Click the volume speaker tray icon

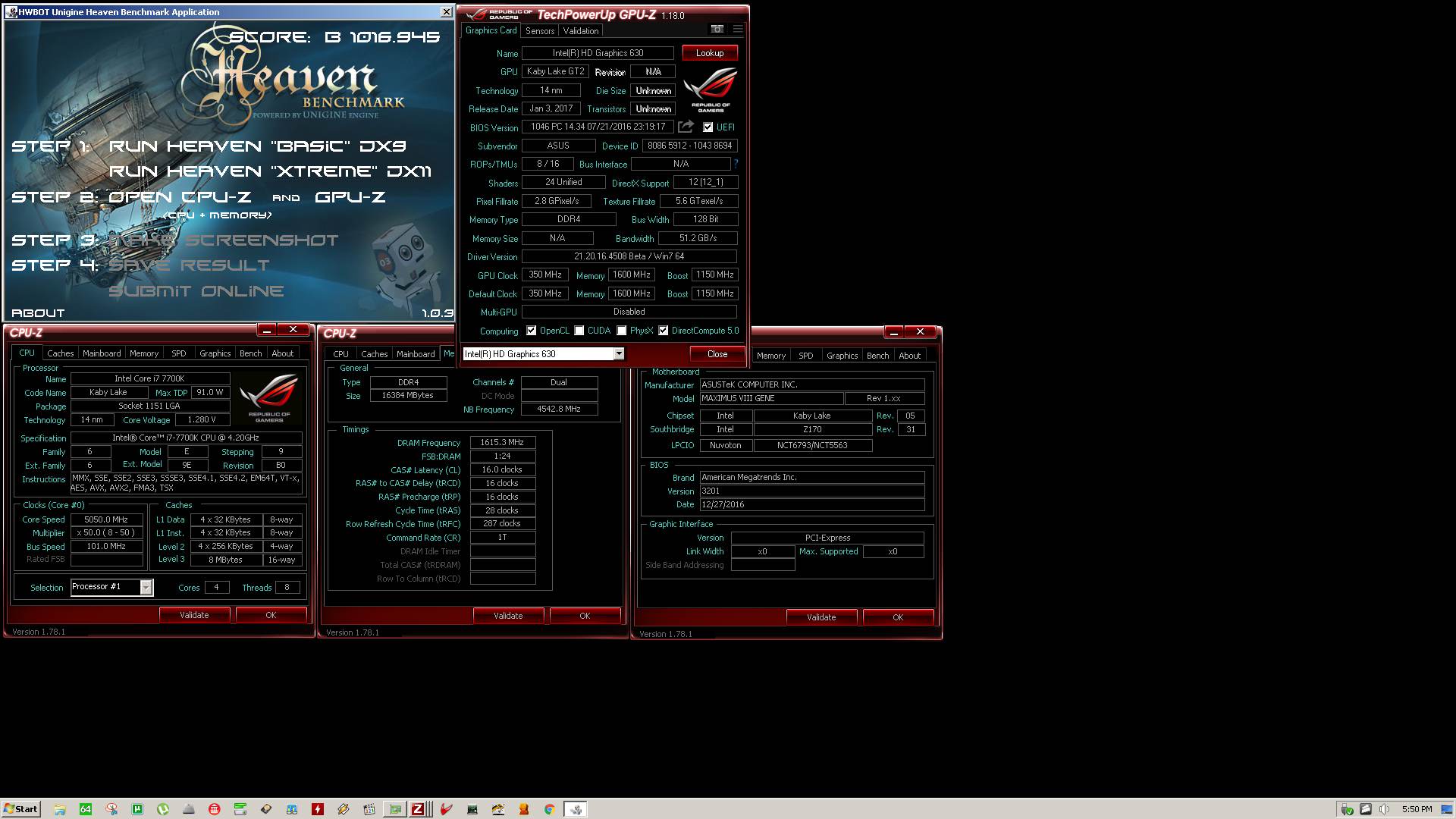[x=1384, y=809]
